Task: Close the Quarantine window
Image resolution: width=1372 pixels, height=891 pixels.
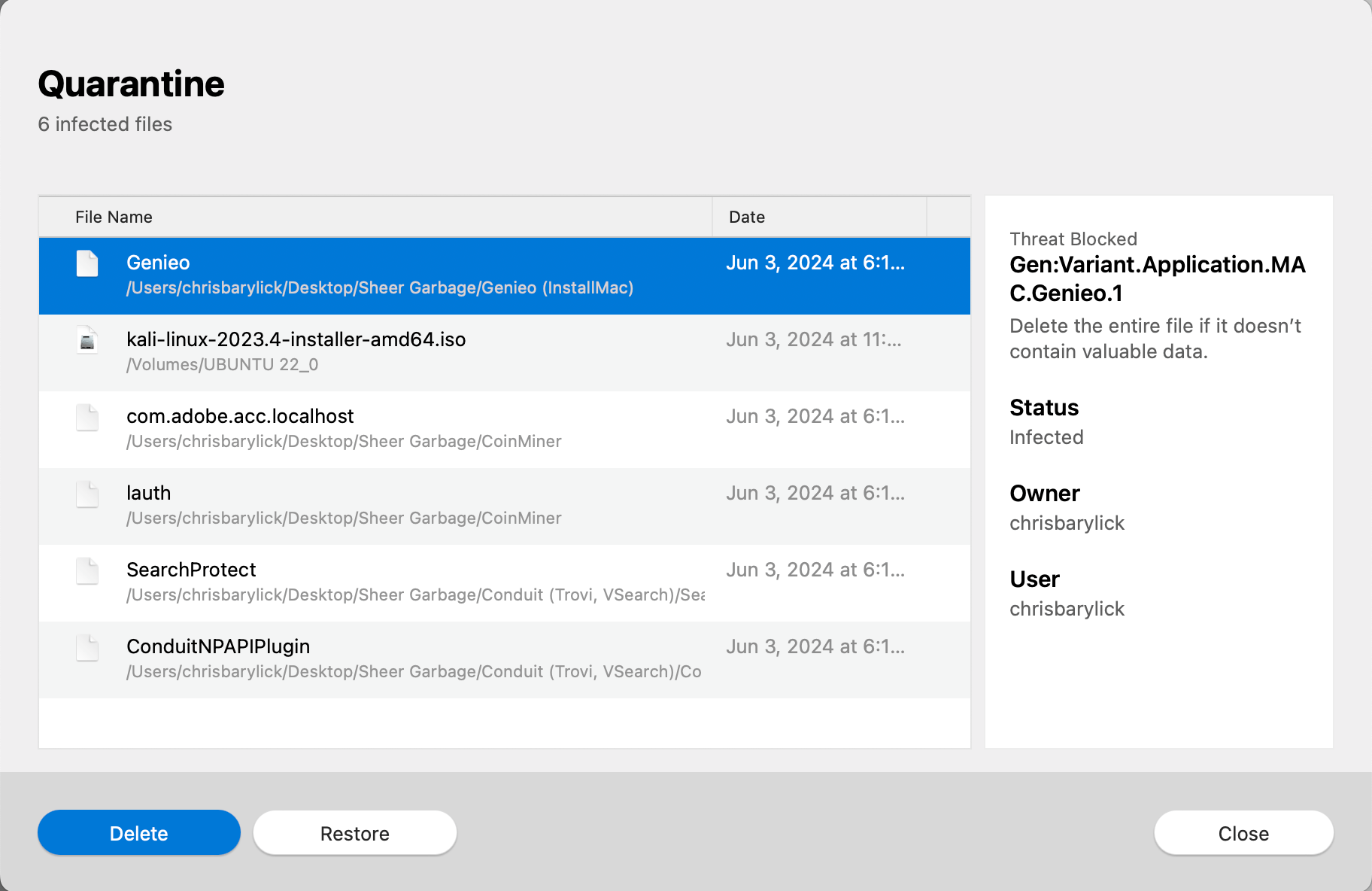Action: pyautogui.click(x=1243, y=832)
